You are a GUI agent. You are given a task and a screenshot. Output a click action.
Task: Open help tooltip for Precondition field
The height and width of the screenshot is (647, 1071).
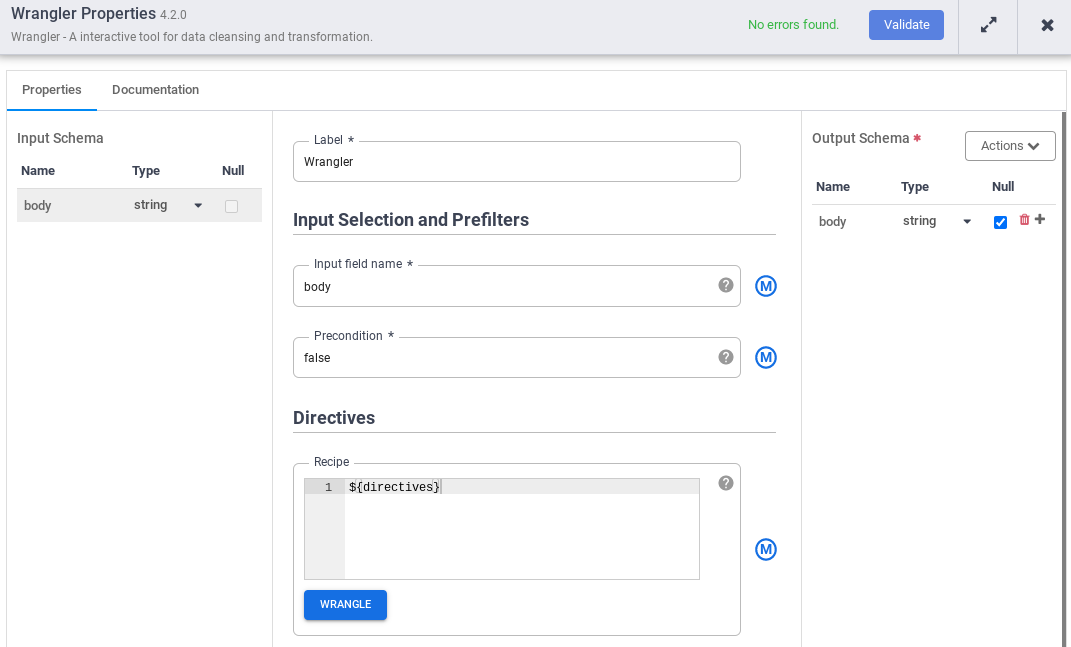click(726, 357)
